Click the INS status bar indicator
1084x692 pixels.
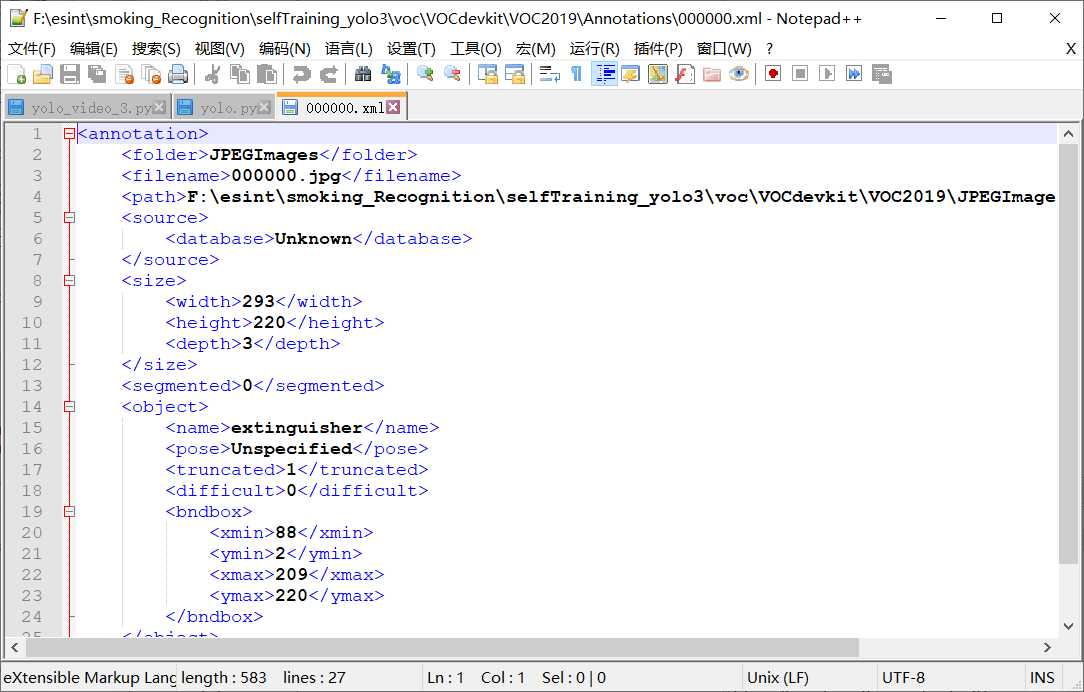[1042, 677]
